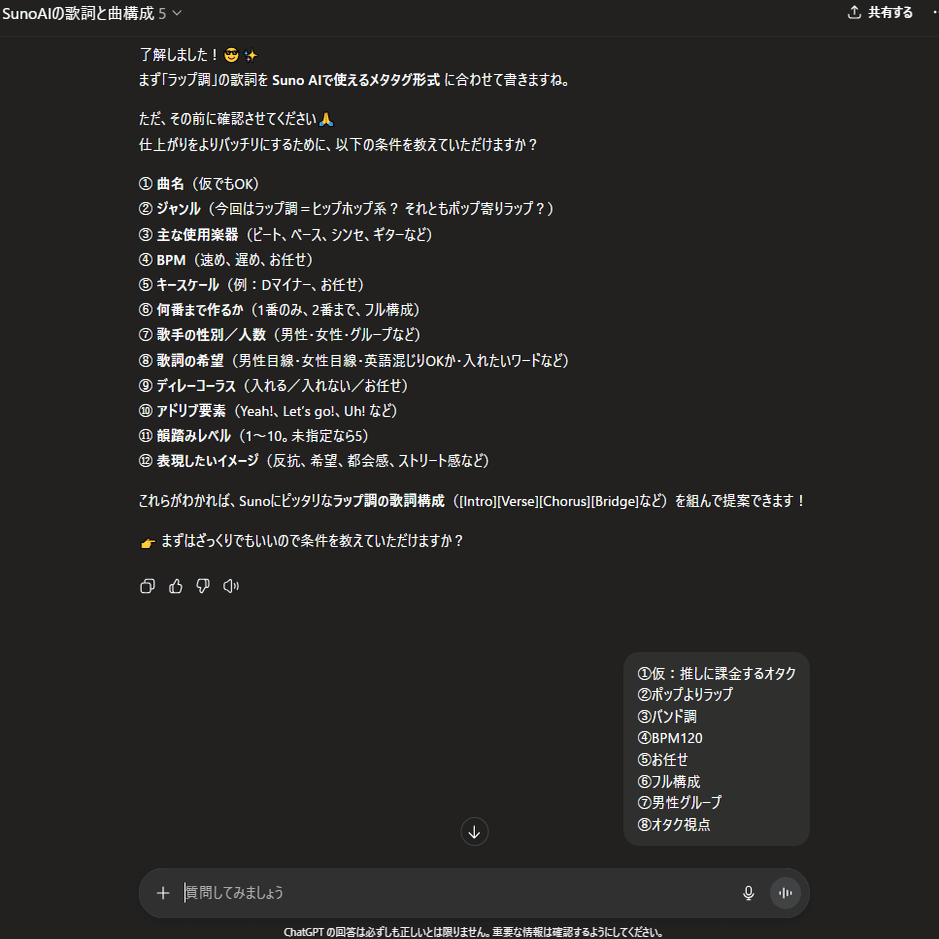This screenshot has height=939, width=939.
Task: Copy the assistant response with copy icon
Action: tap(147, 586)
